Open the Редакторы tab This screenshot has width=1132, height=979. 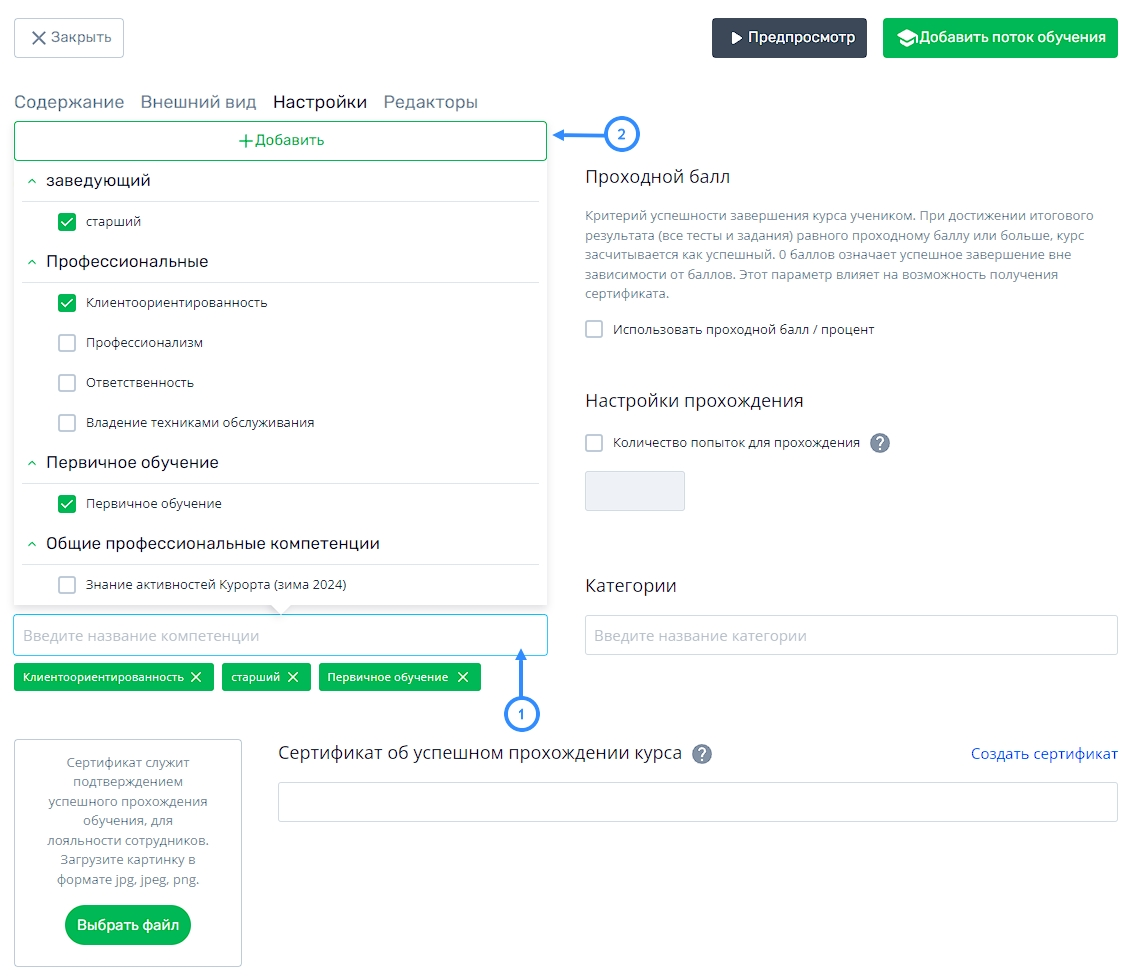coord(430,102)
